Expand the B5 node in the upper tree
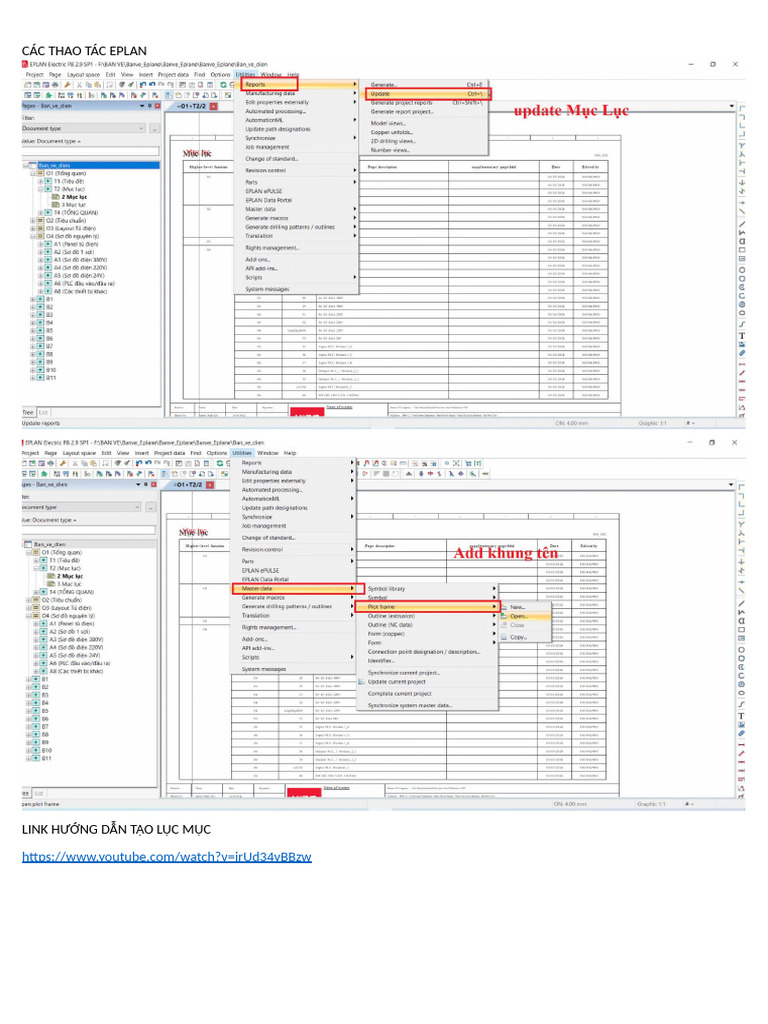 (x=33, y=330)
